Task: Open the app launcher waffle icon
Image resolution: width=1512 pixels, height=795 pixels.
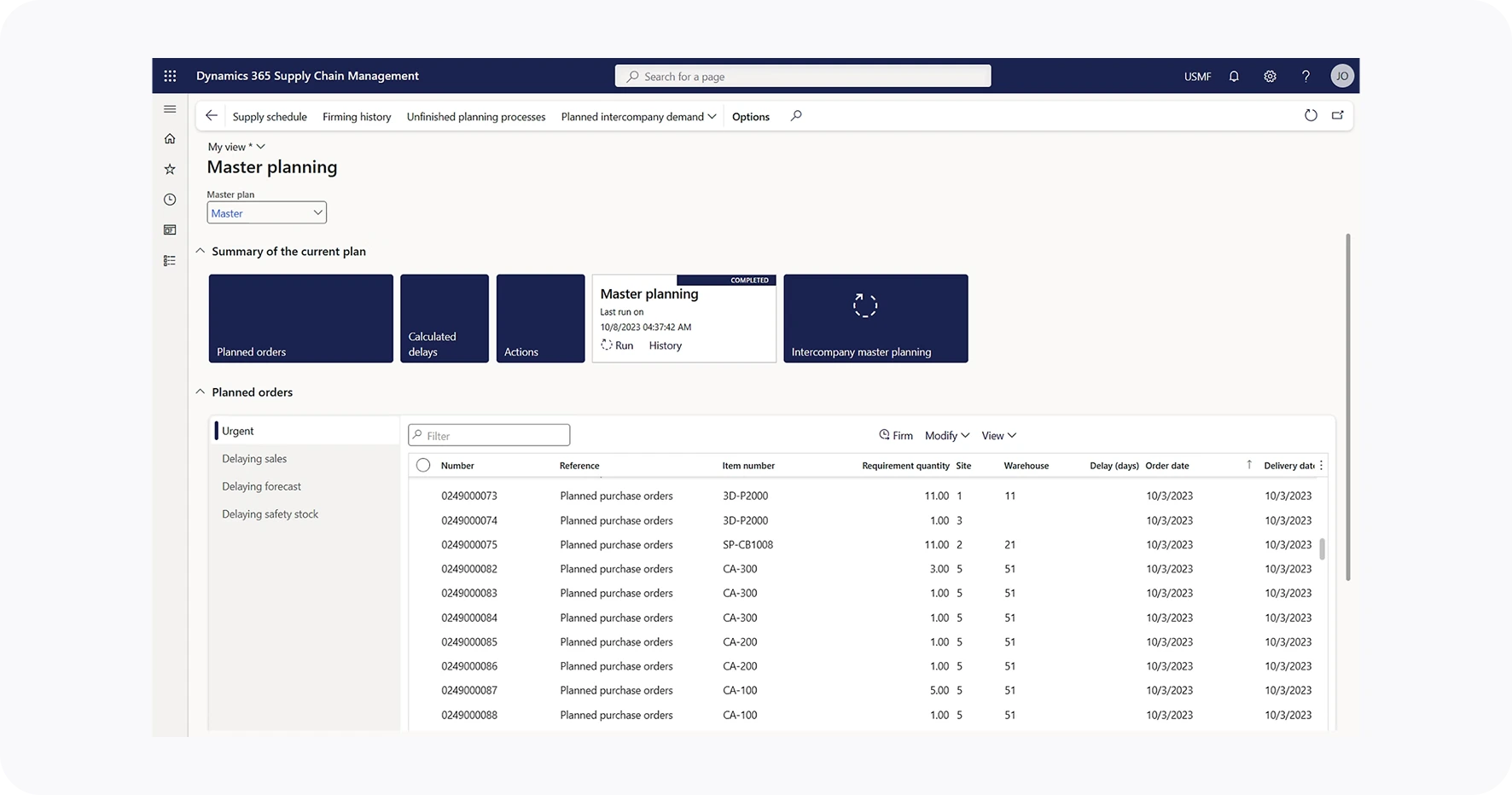Action: click(x=170, y=76)
